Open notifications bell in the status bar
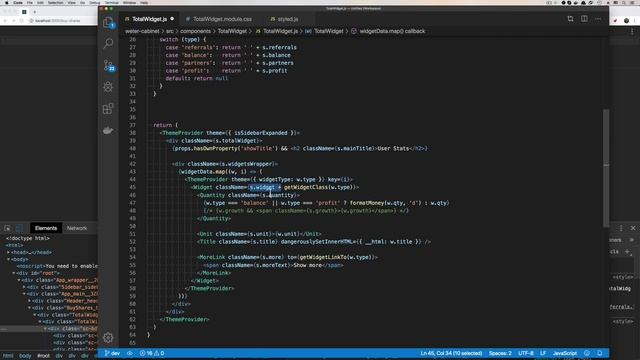The image size is (640, 360). pos(600,353)
